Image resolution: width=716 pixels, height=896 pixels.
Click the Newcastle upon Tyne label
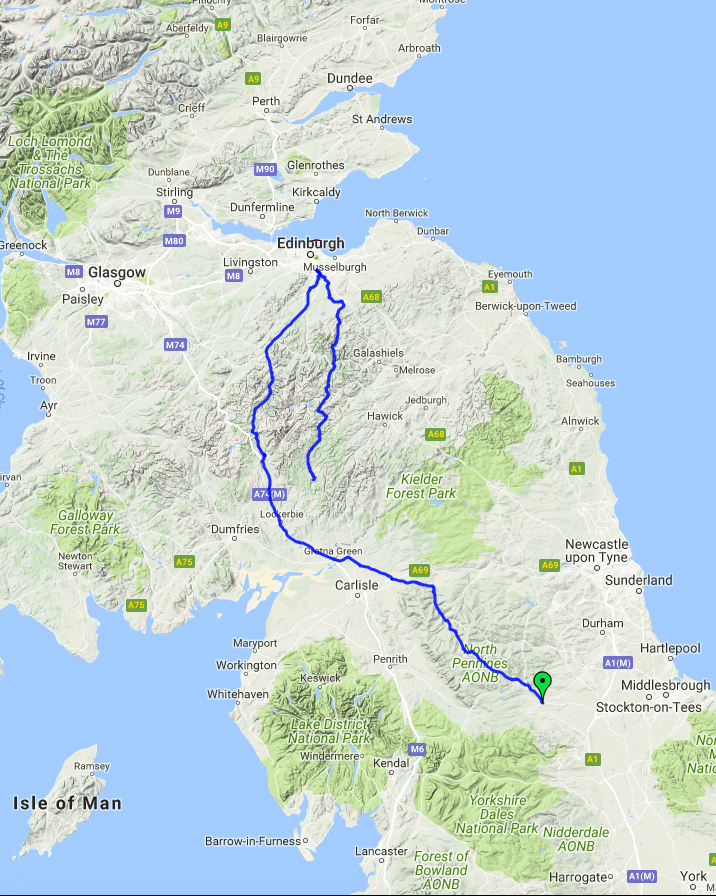[597, 551]
